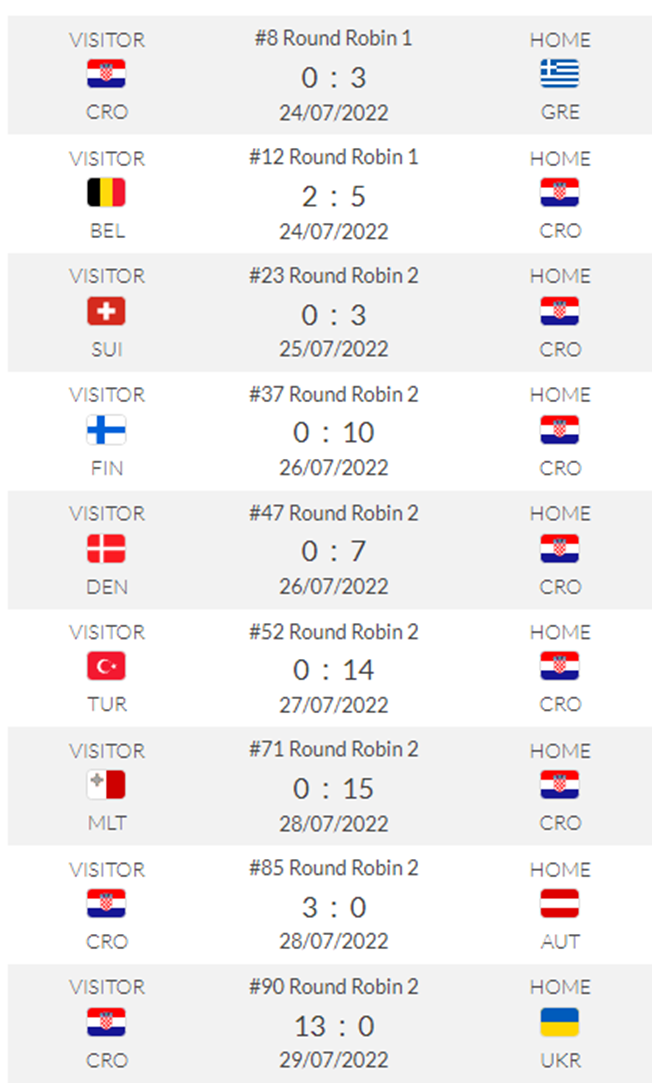Click the Finland flag icon
The height and width of the screenshot is (1083, 652).
[x=106, y=430]
